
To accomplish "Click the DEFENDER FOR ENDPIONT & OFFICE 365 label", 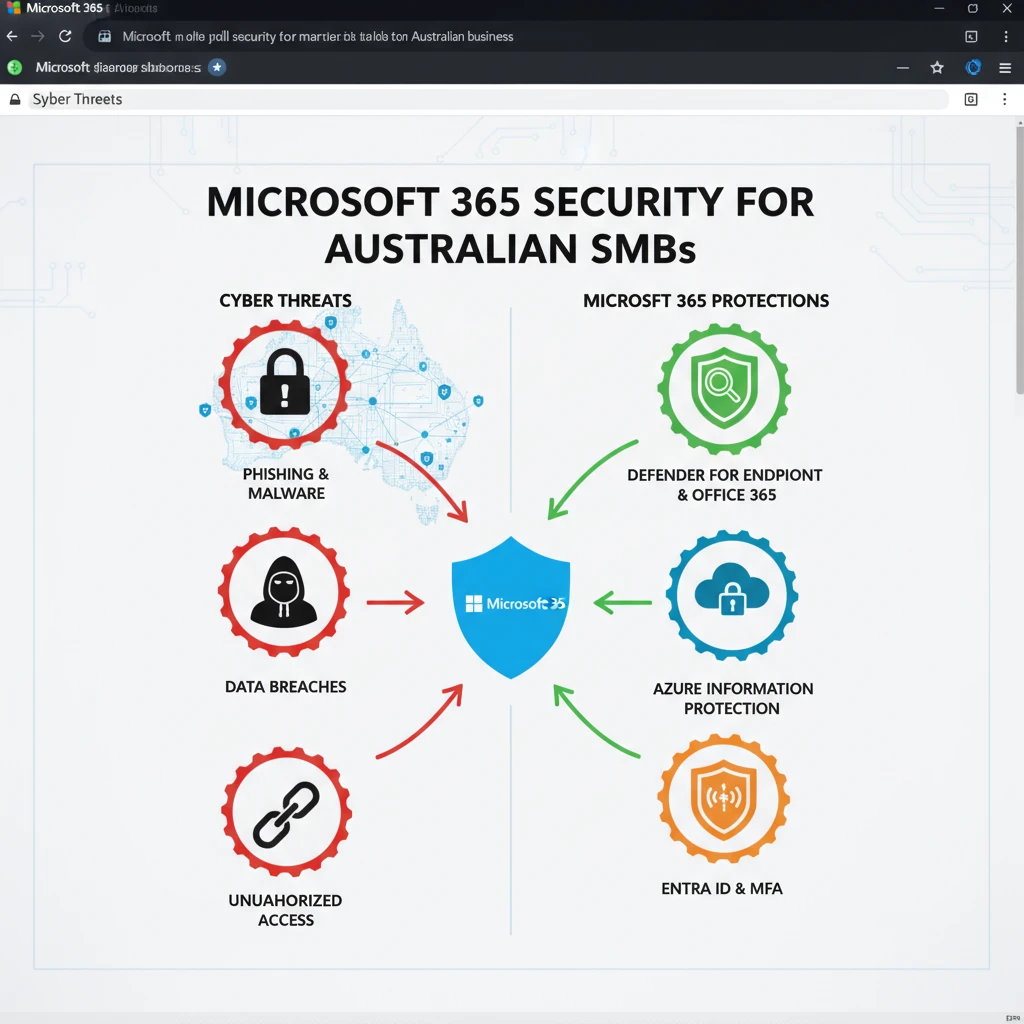I will pos(725,485).
